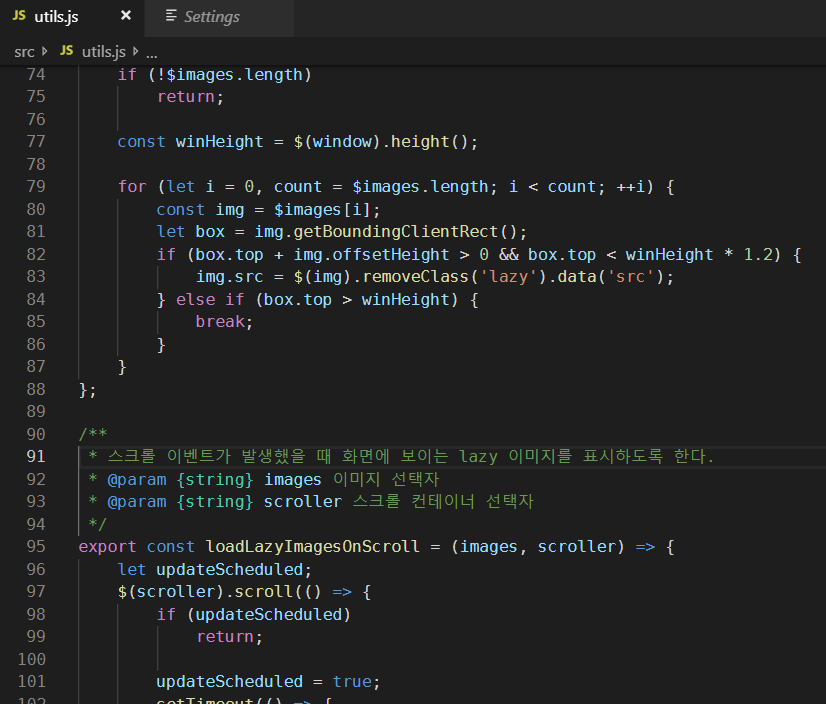This screenshot has height=704, width=826.
Task: Click the JS file icon in utils.js tab
Action: click(x=19, y=17)
